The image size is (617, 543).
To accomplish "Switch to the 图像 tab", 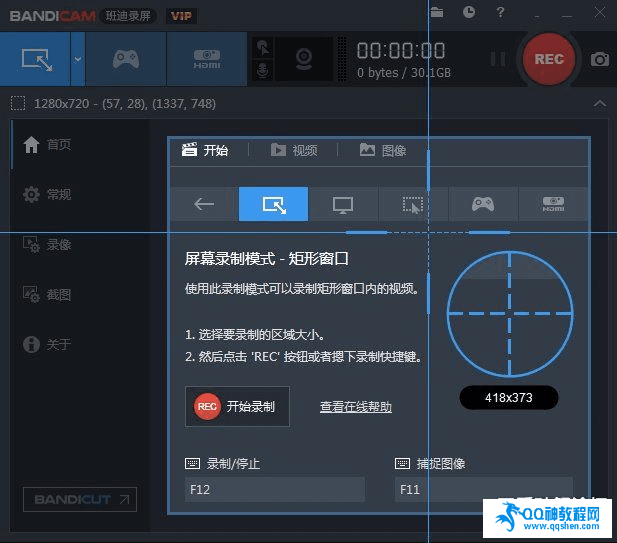I will (x=383, y=150).
